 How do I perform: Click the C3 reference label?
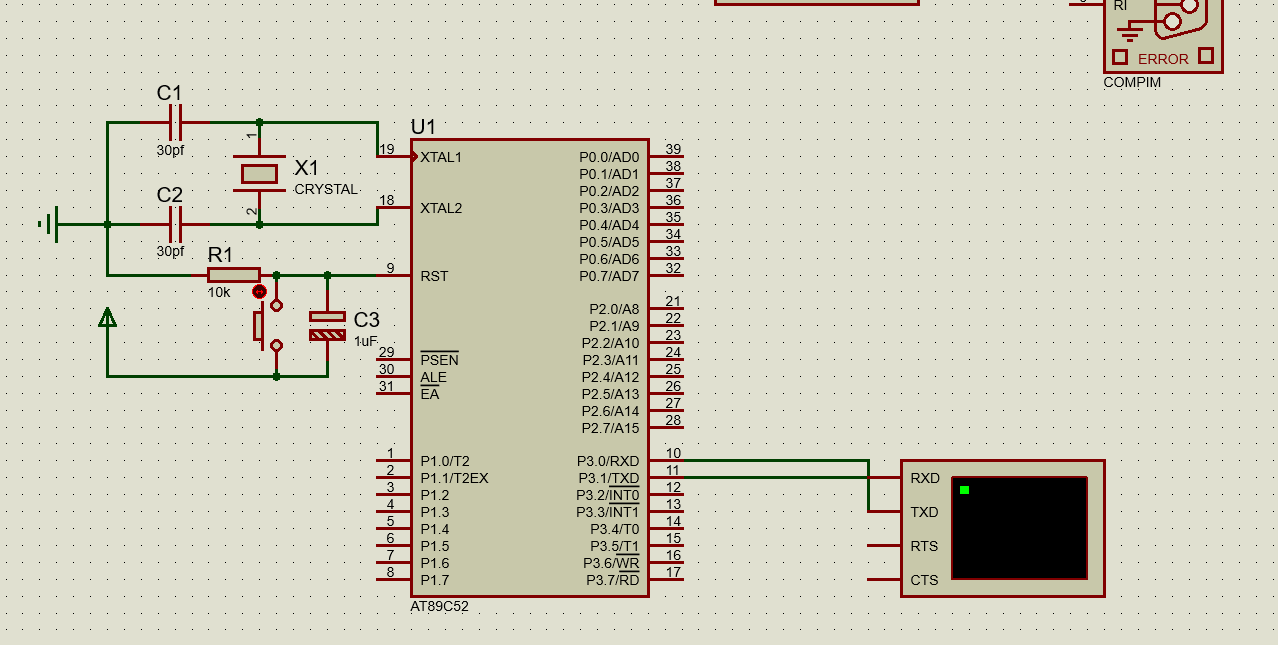366,320
